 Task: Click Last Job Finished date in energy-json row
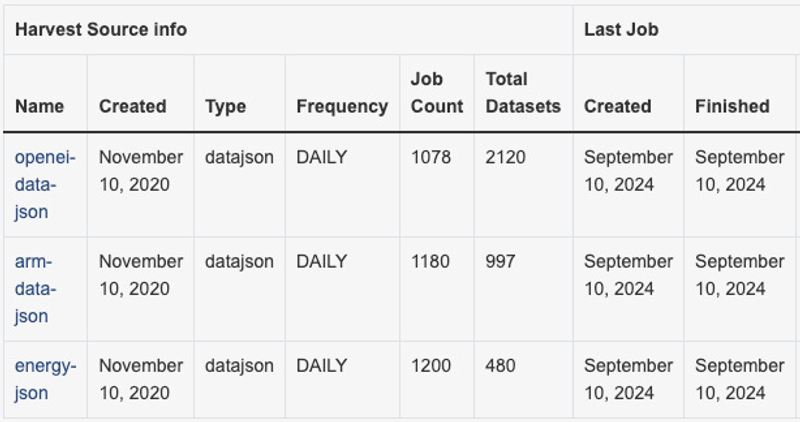coord(739,379)
